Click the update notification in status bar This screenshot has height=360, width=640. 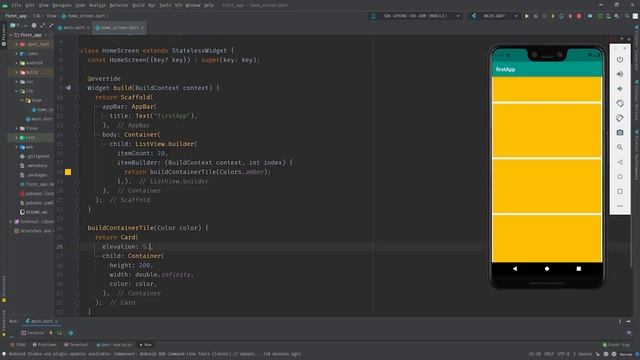coord(155,354)
